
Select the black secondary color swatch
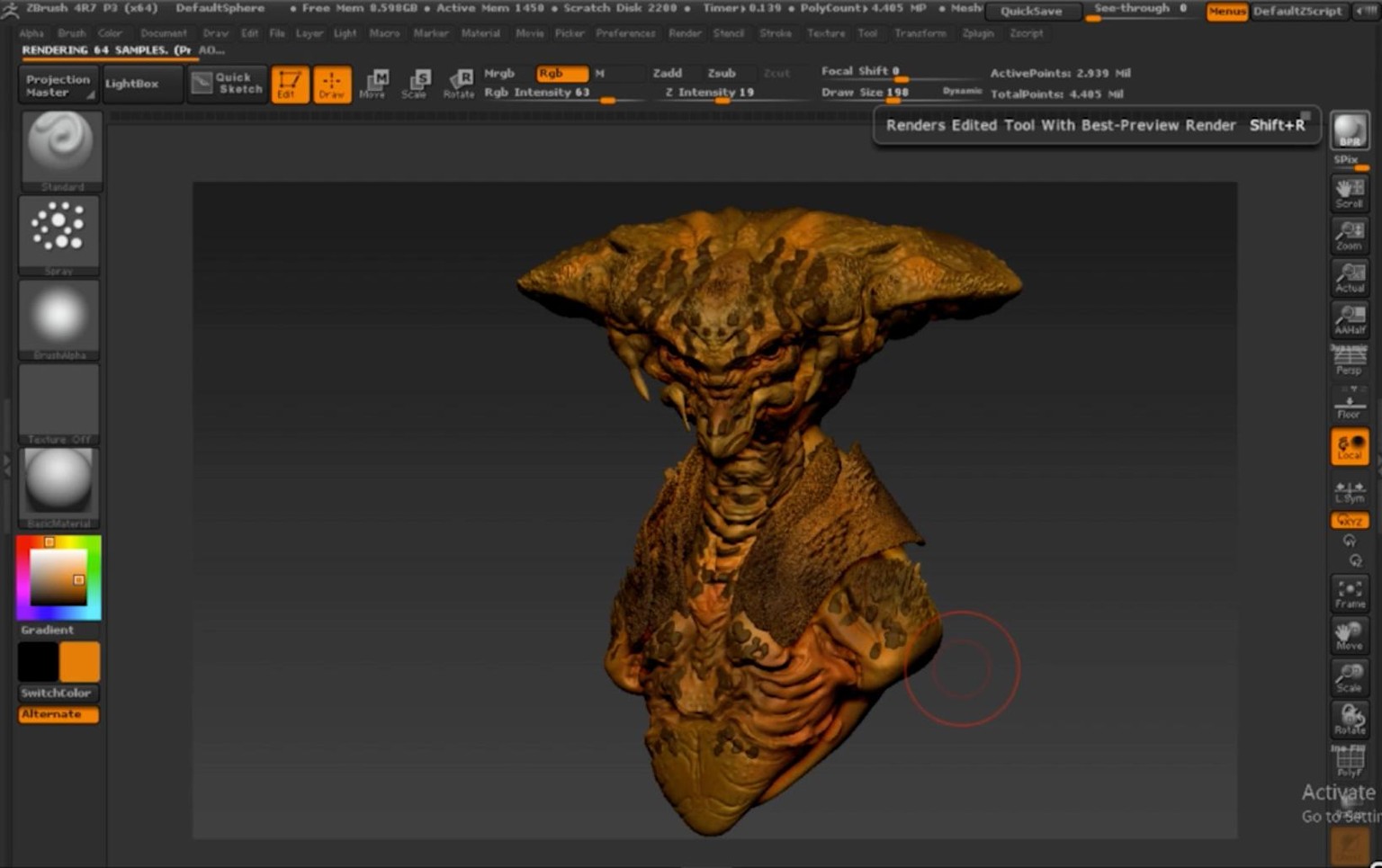pyautogui.click(x=38, y=663)
